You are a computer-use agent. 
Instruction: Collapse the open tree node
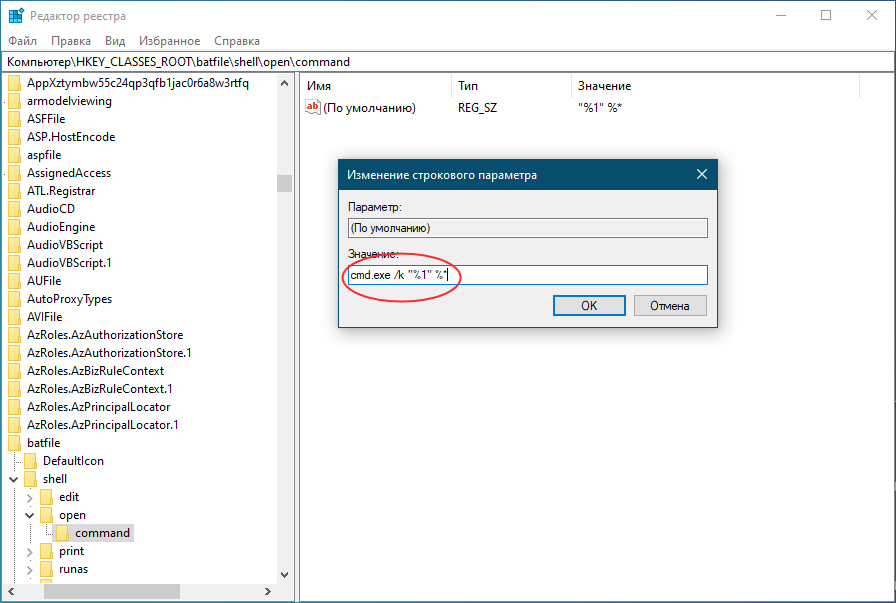[30, 516]
